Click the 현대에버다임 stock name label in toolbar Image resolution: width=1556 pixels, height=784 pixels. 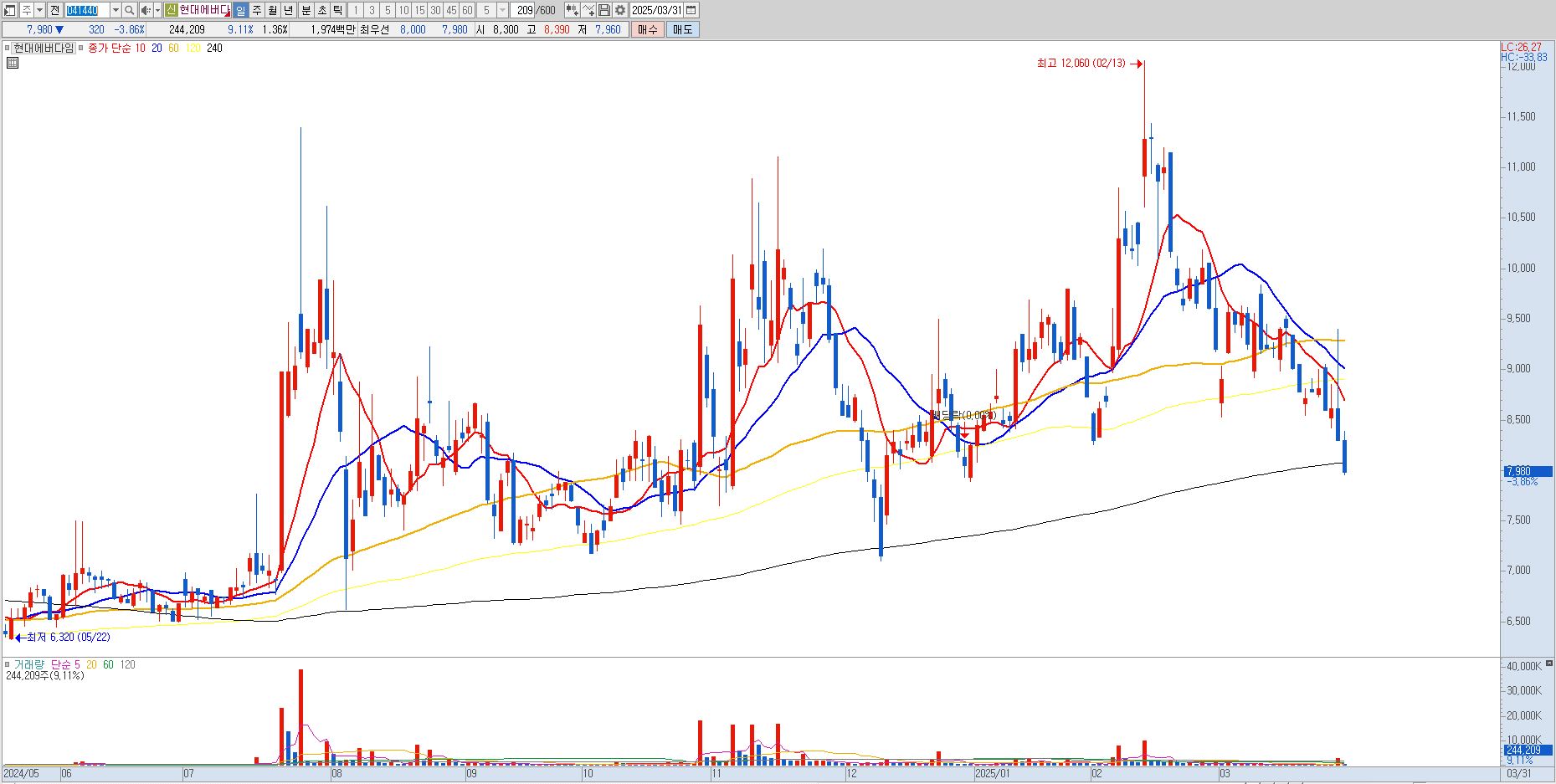pyautogui.click(x=204, y=10)
